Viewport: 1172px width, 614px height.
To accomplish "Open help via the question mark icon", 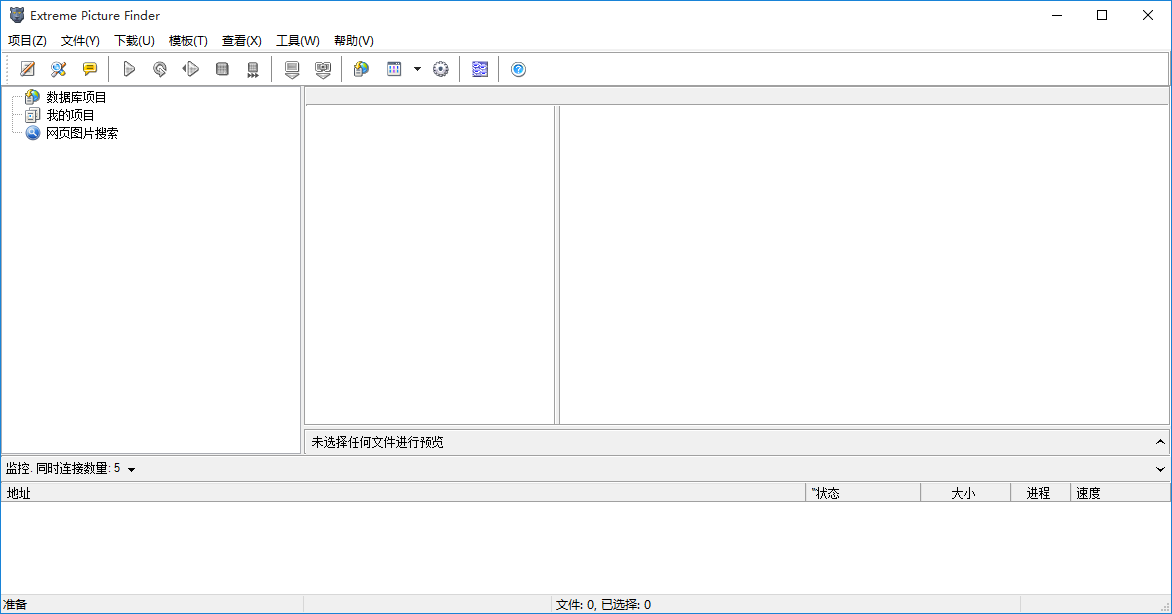I will (x=518, y=70).
